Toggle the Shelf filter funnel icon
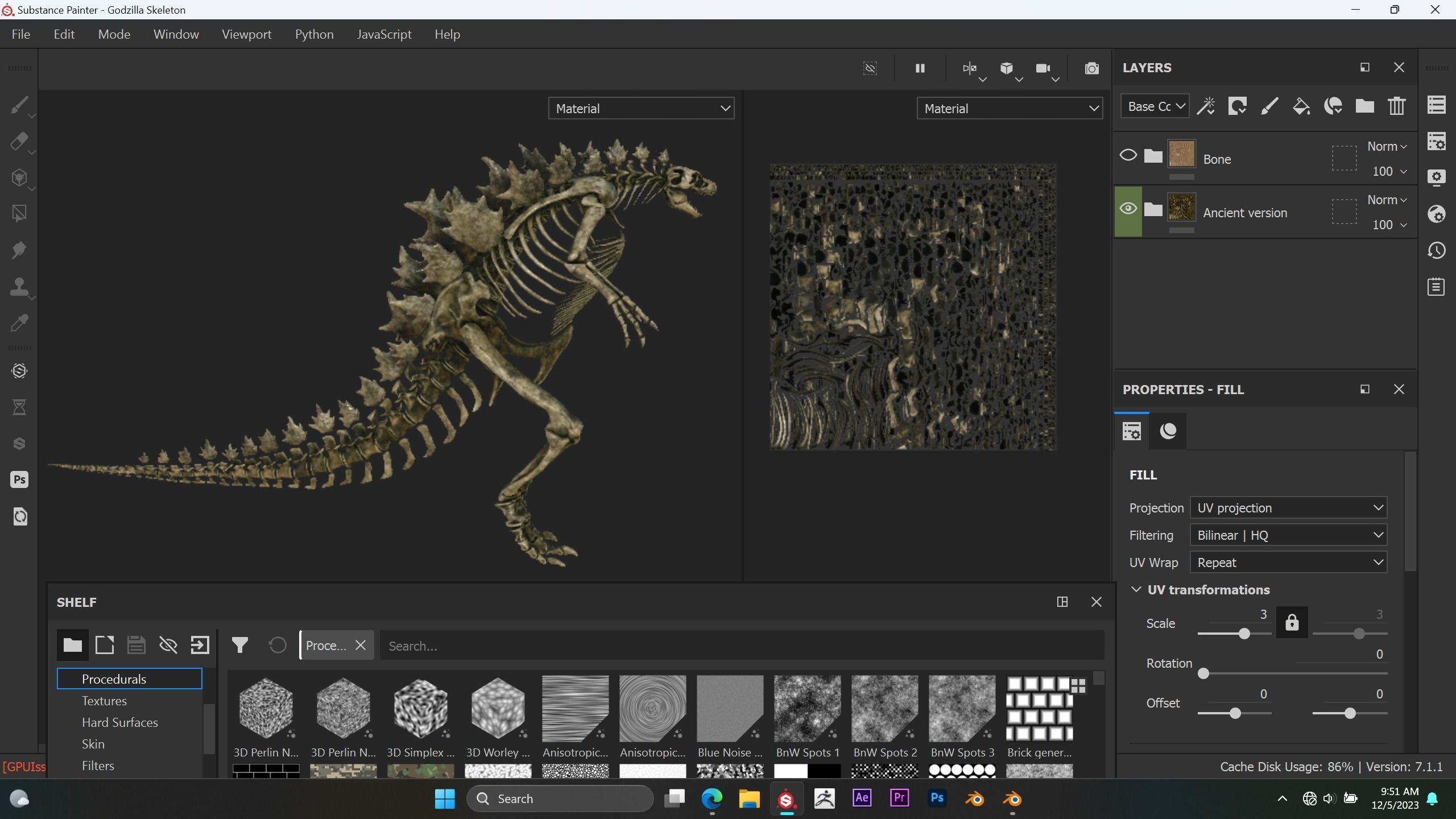1456x819 pixels. 240,645
